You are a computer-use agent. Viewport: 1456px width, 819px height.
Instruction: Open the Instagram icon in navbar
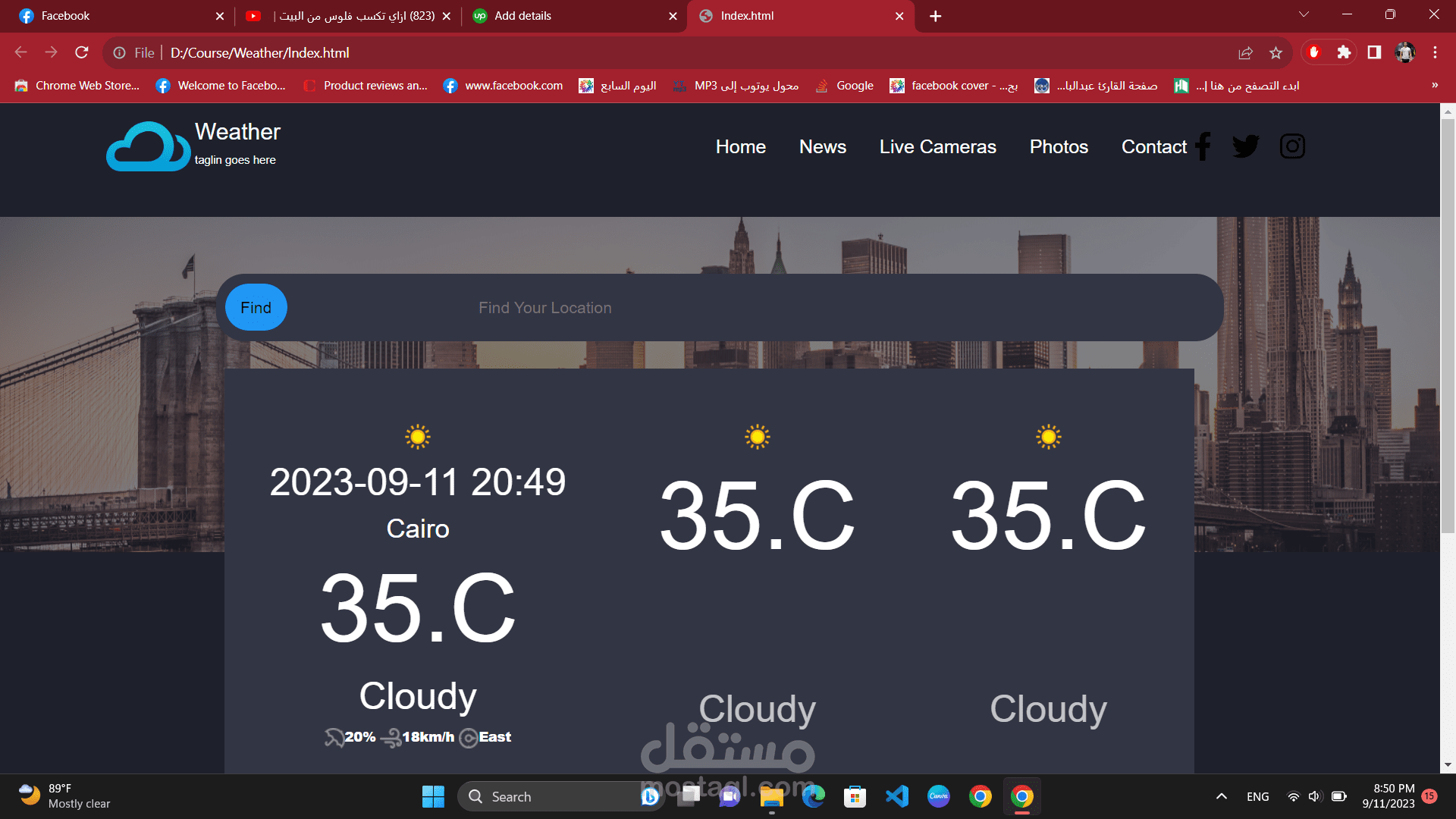[x=1292, y=146]
